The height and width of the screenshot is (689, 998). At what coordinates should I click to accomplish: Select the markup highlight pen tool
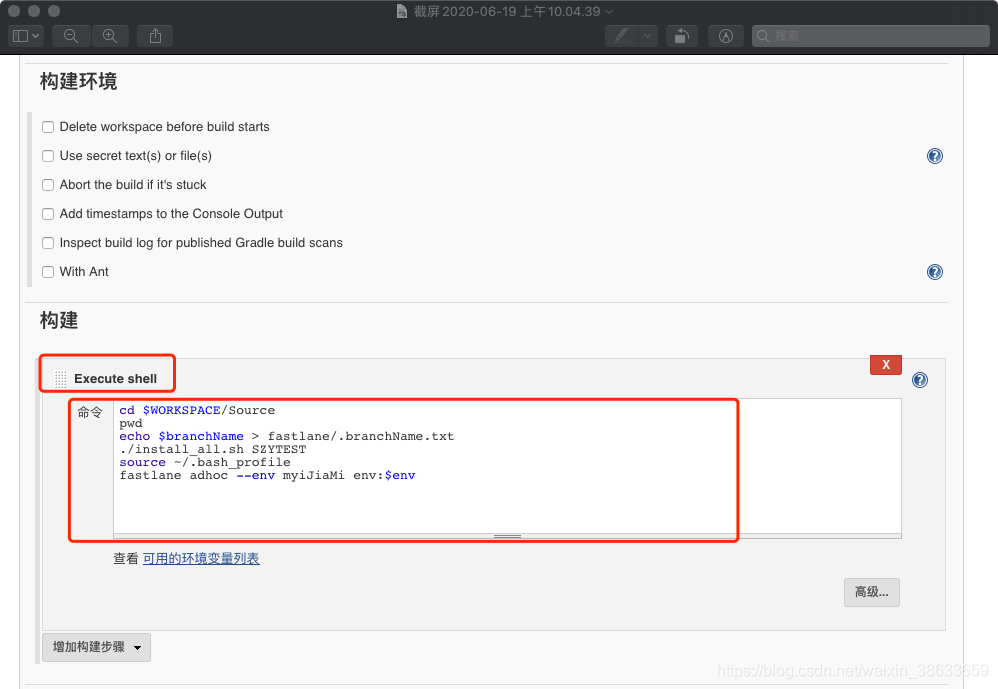[622, 36]
